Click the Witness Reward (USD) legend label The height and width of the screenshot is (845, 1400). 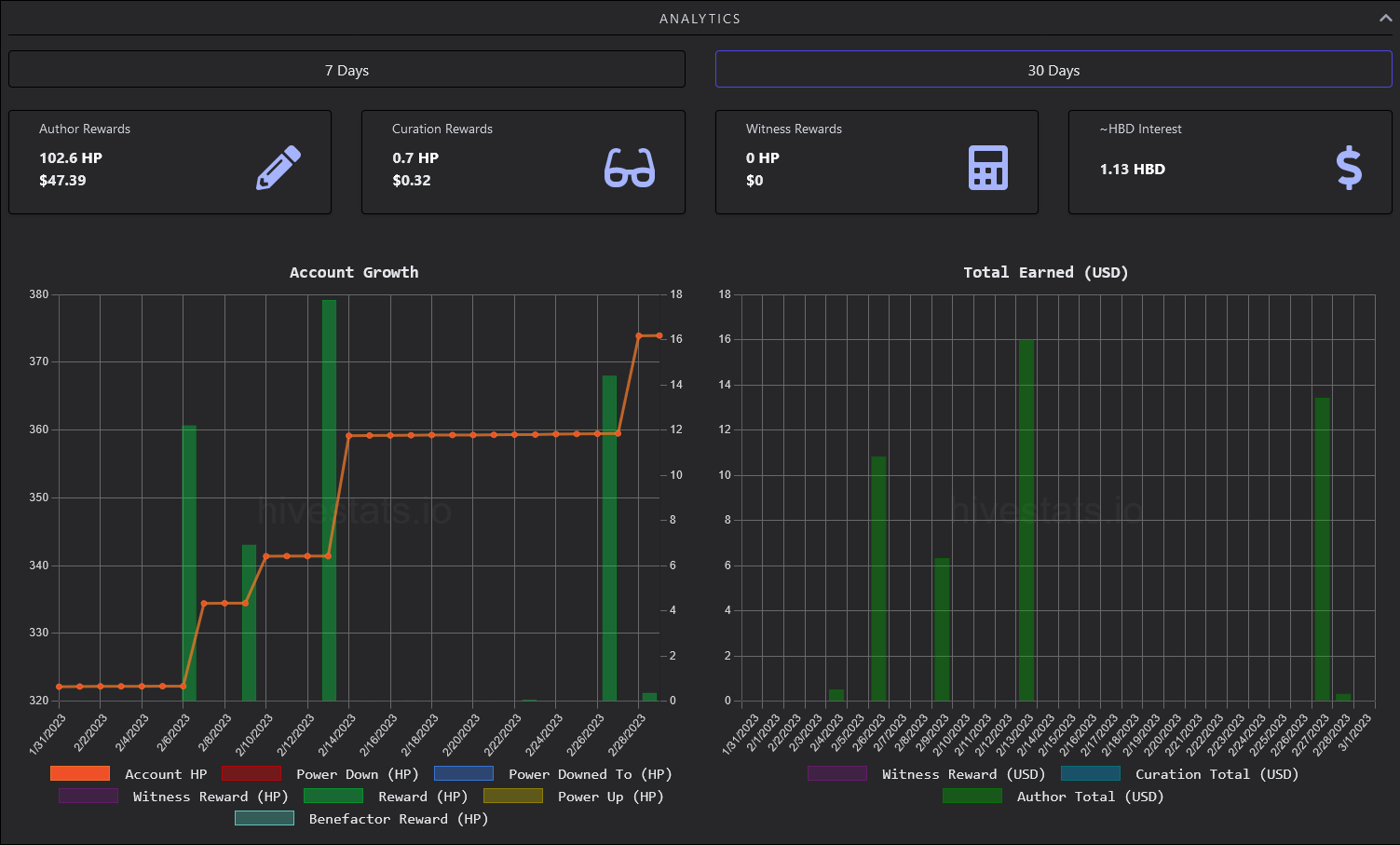tap(964, 774)
